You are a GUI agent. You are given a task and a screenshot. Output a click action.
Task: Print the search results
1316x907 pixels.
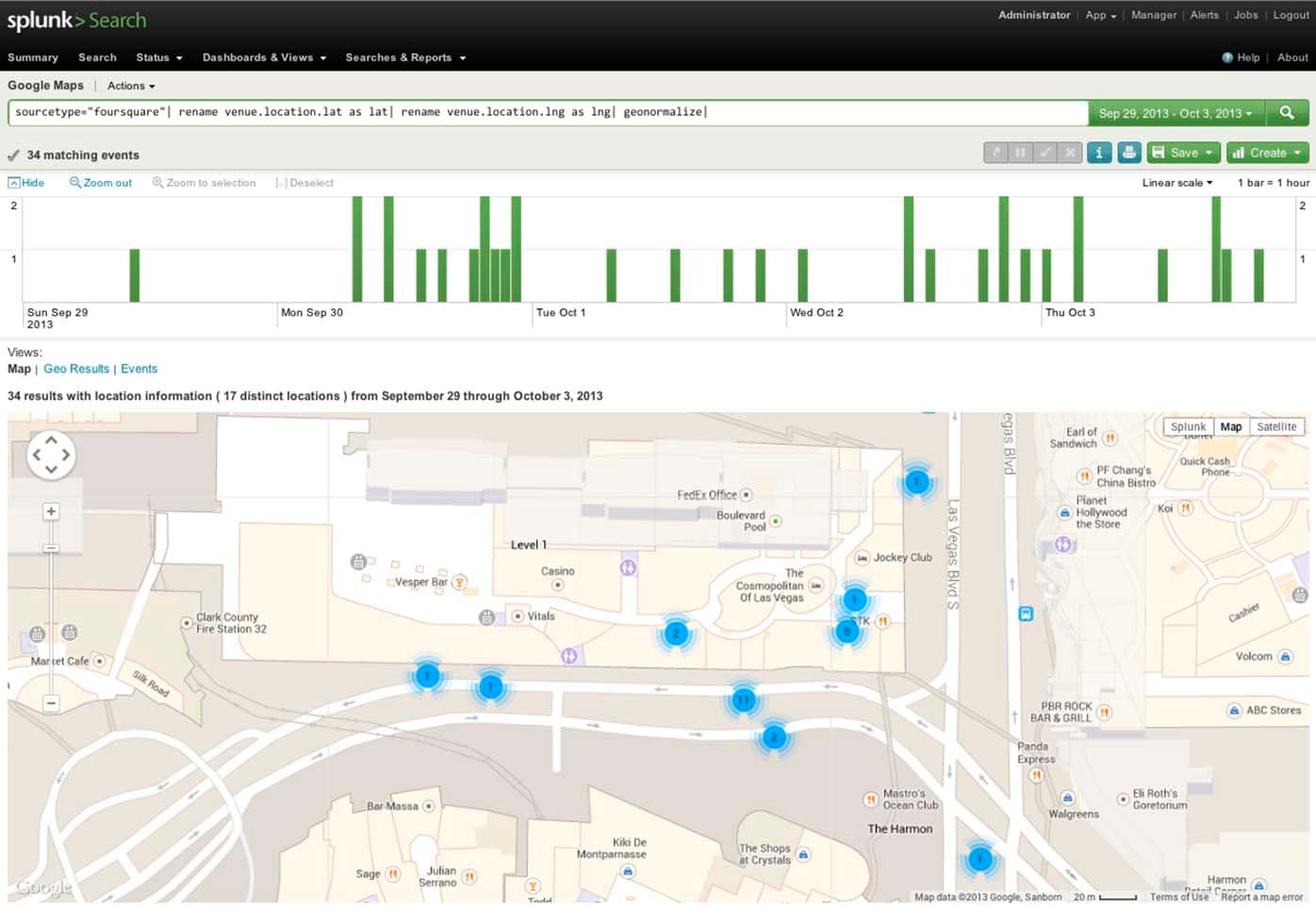[x=1129, y=153]
